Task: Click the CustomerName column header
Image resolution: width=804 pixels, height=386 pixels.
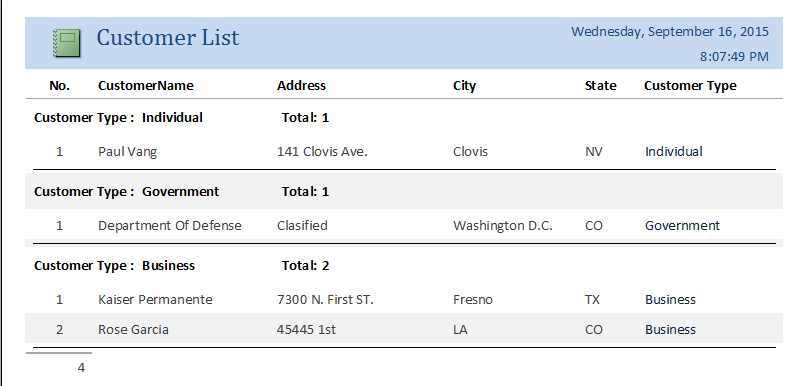Action: (x=146, y=86)
